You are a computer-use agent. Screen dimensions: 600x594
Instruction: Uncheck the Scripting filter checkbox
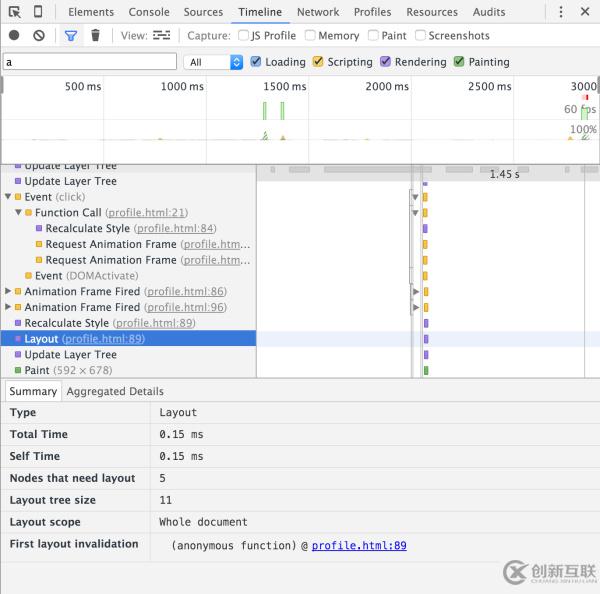pos(318,61)
